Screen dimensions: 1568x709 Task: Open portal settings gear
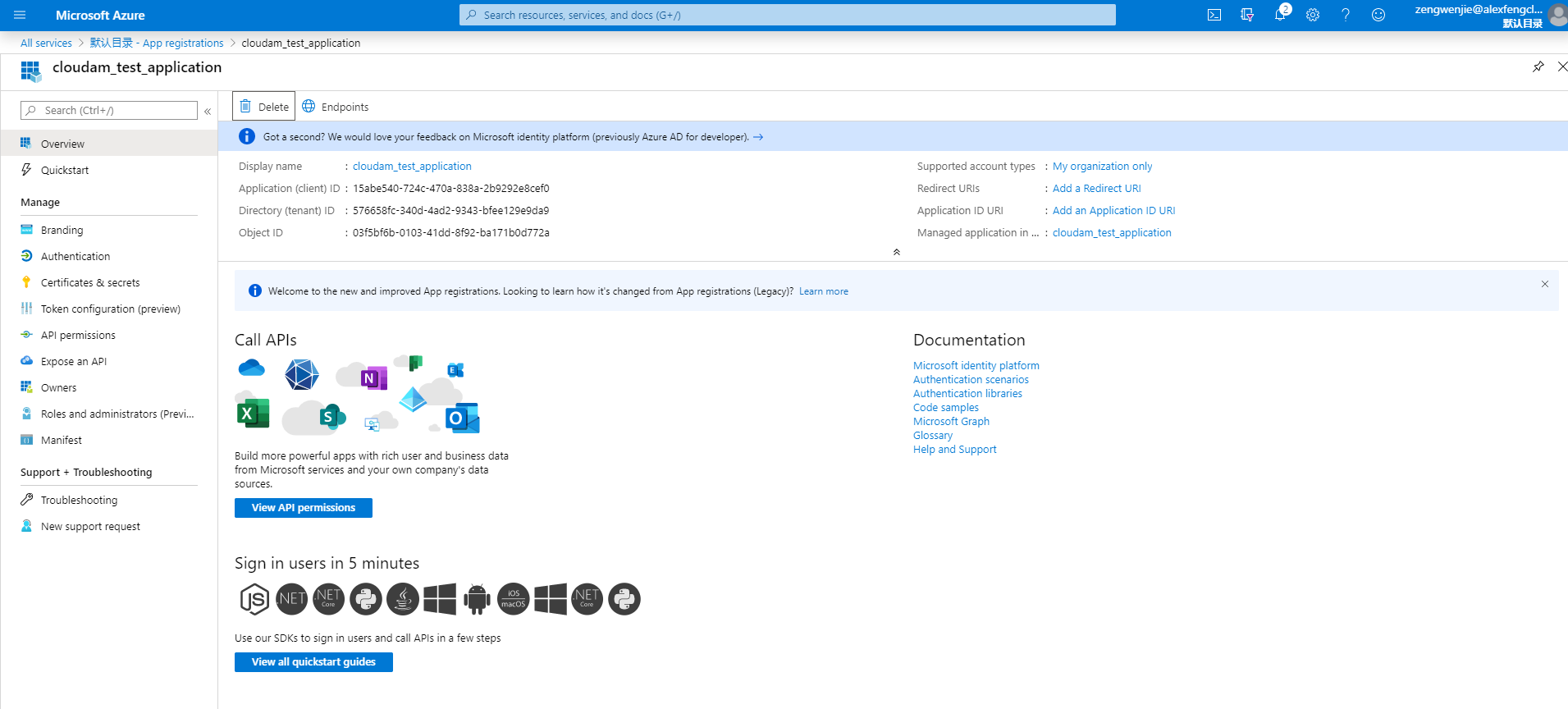point(1313,15)
